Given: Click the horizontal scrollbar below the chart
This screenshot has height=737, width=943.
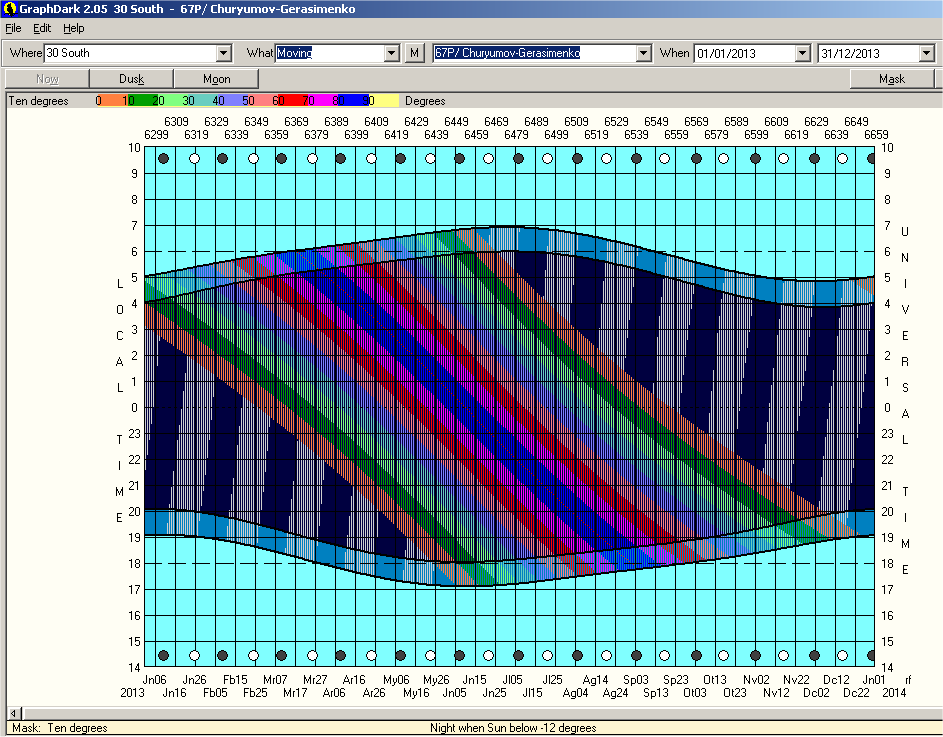Looking at the screenshot, I should click(x=470, y=714).
